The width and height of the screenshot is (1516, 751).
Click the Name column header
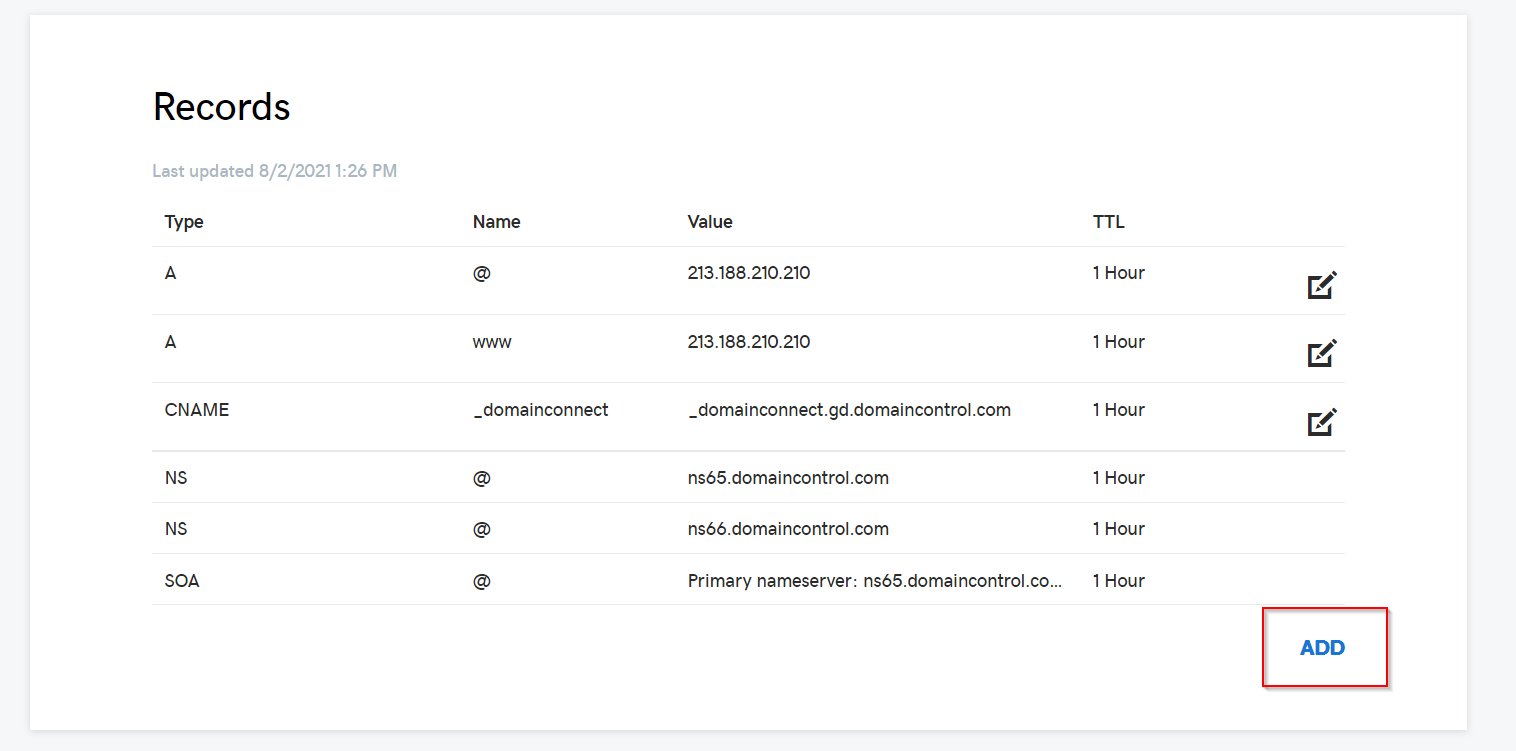point(496,222)
